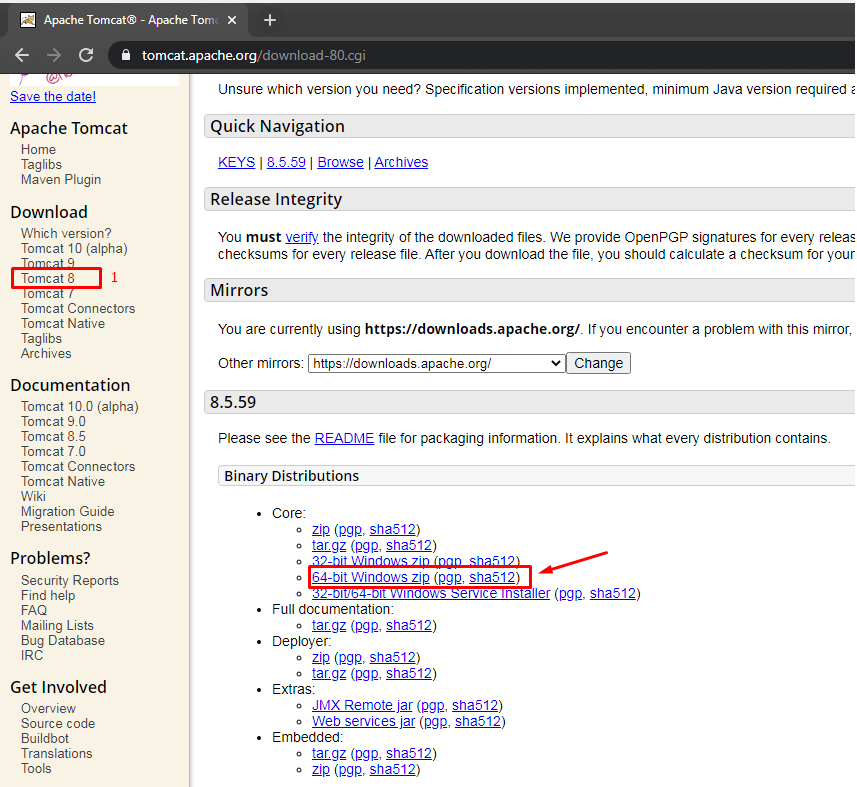Reload the page with the refresh icon
The image size is (857, 787).
86,55
